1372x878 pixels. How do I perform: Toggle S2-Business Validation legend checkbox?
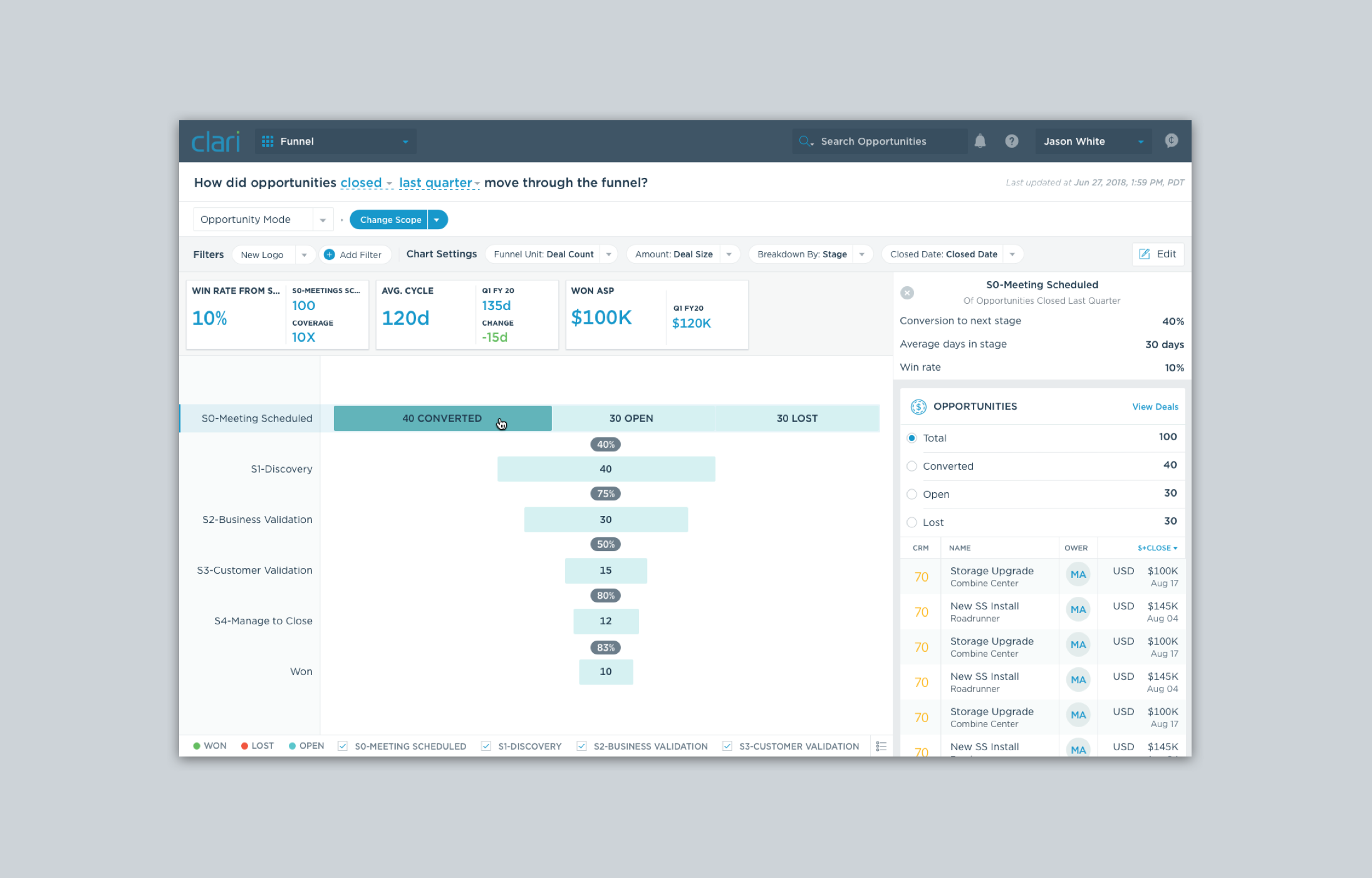click(581, 746)
